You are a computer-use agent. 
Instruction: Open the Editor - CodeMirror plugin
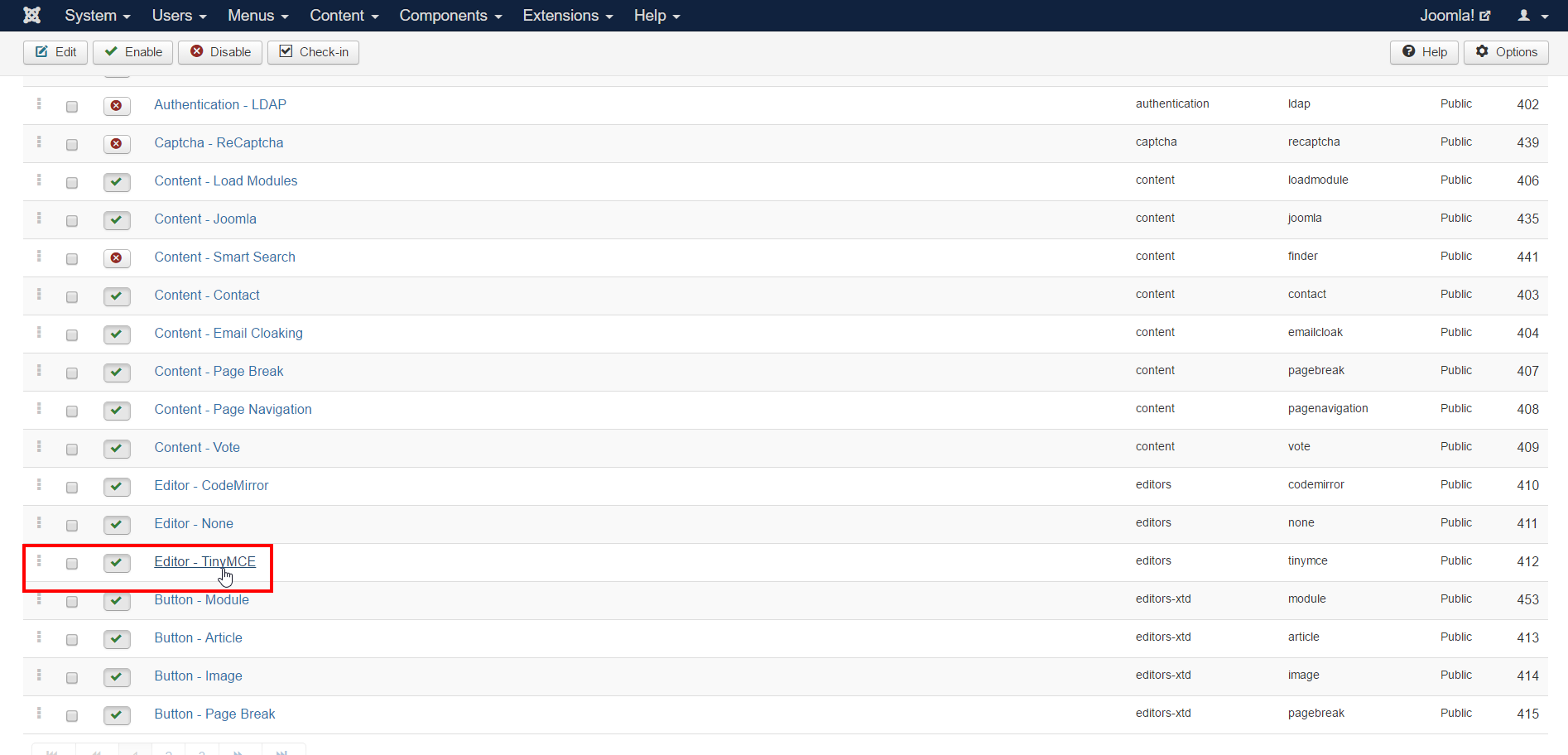point(211,486)
